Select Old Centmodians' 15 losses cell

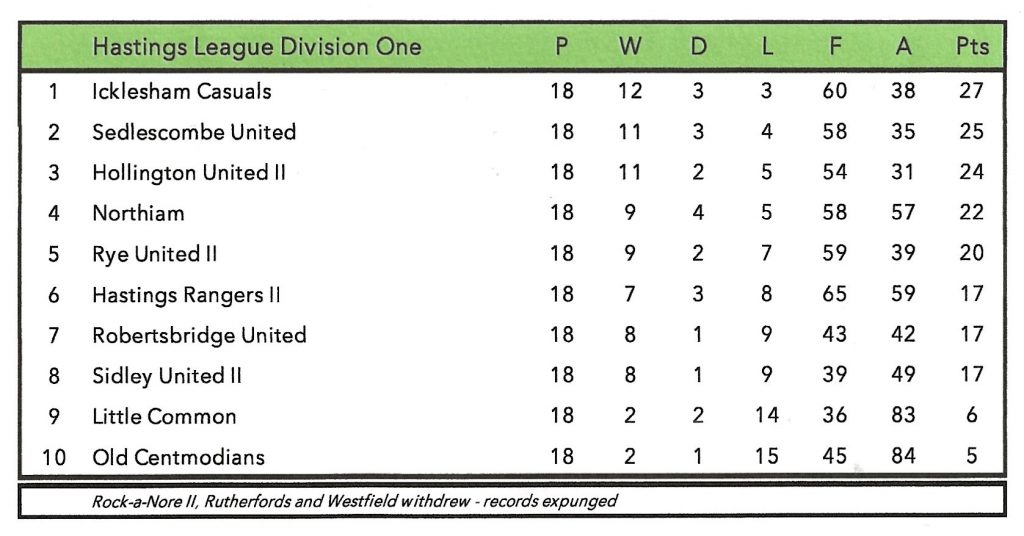(766, 458)
